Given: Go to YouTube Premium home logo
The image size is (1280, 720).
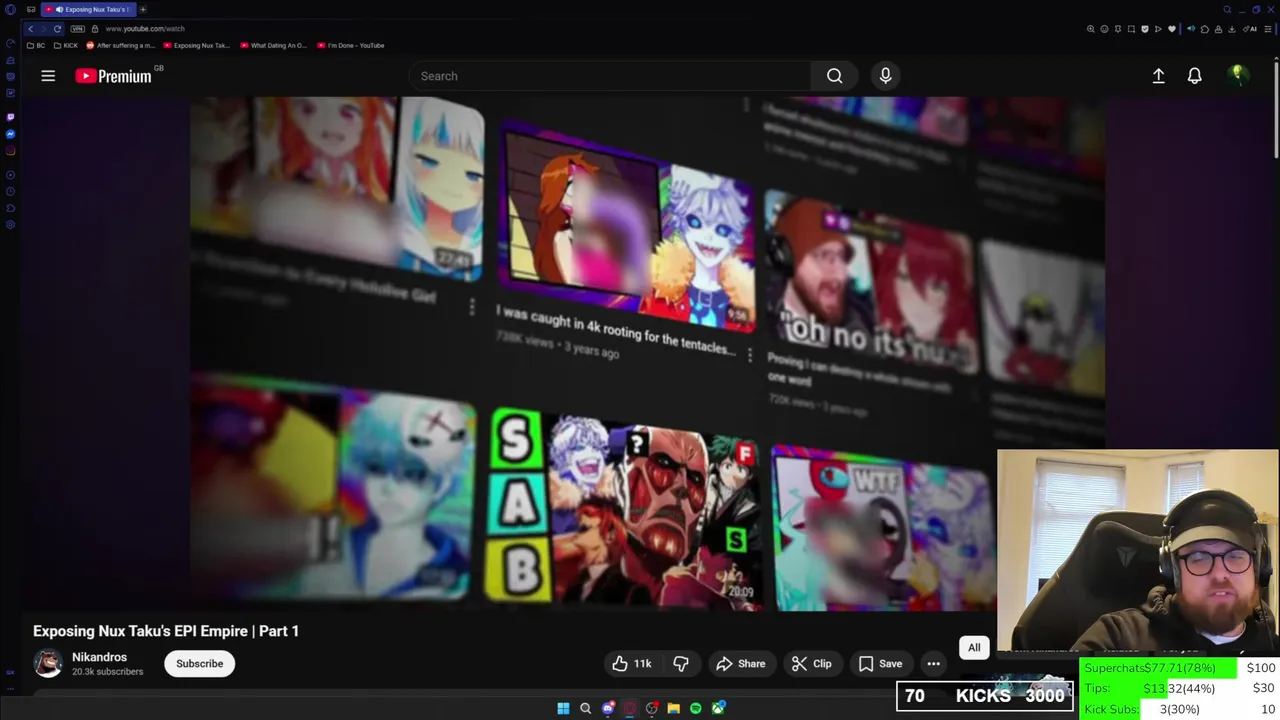Looking at the screenshot, I should [x=114, y=76].
